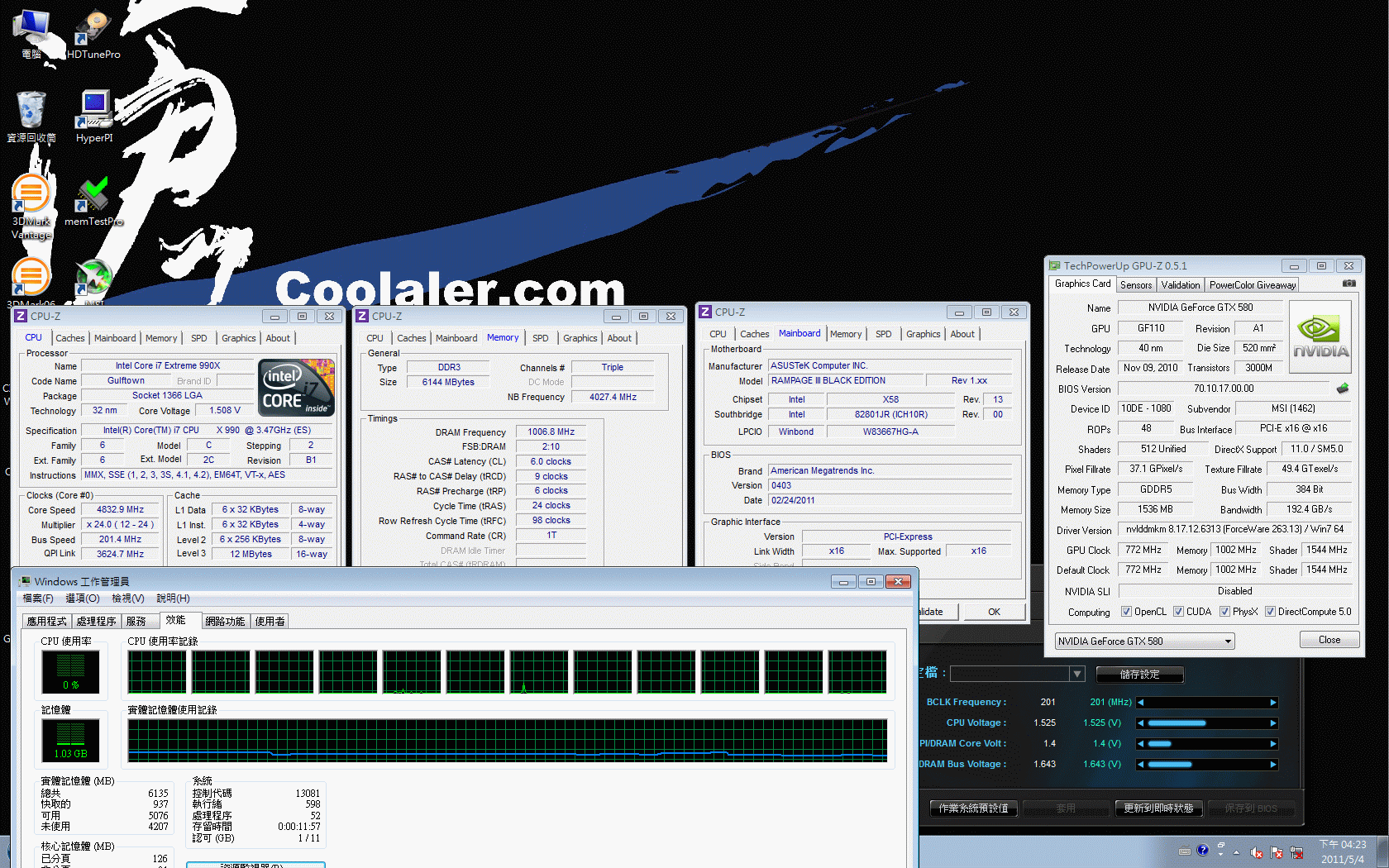Launch the 3DMark Vantage shortcut
This screenshot has height=868, width=1389.
(31, 207)
